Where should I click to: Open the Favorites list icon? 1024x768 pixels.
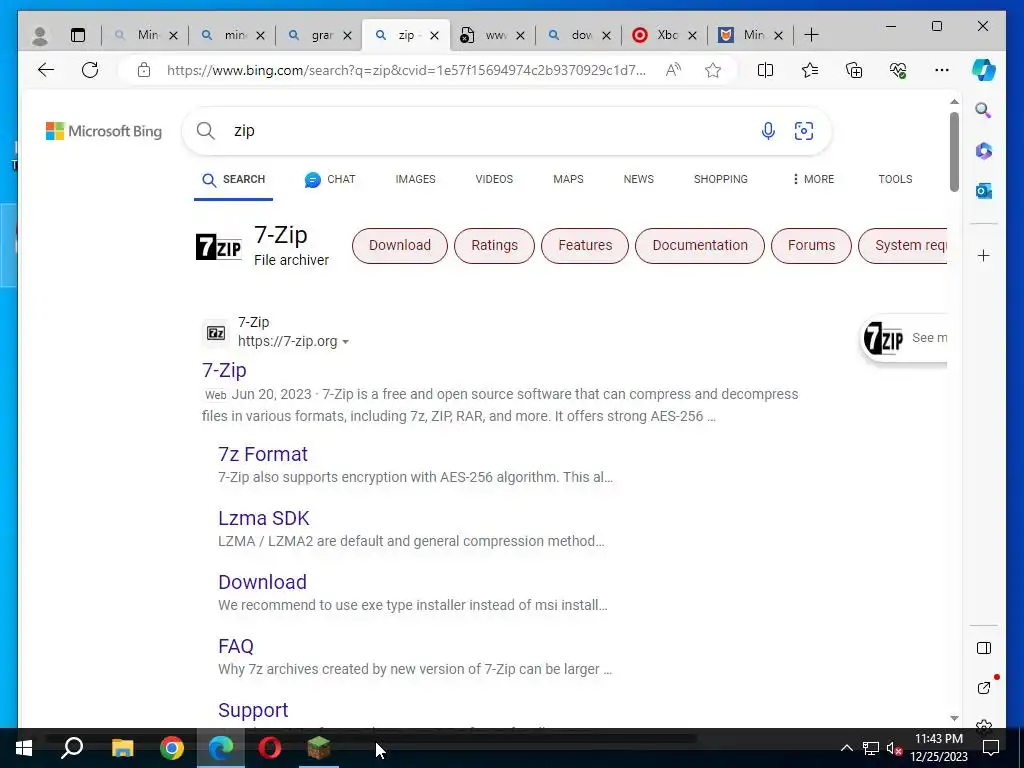810,70
